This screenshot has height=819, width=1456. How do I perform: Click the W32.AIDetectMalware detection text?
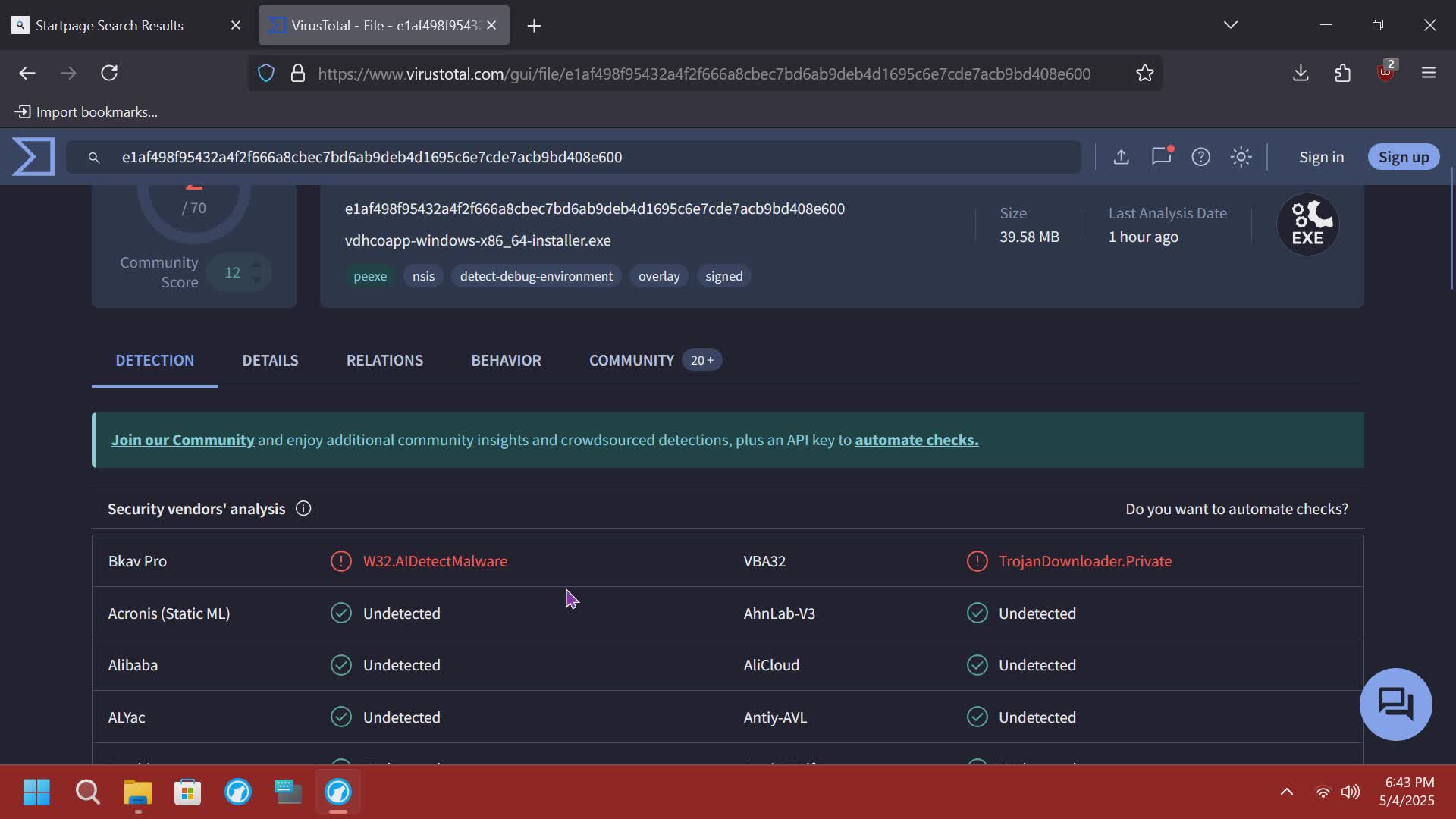tap(435, 561)
